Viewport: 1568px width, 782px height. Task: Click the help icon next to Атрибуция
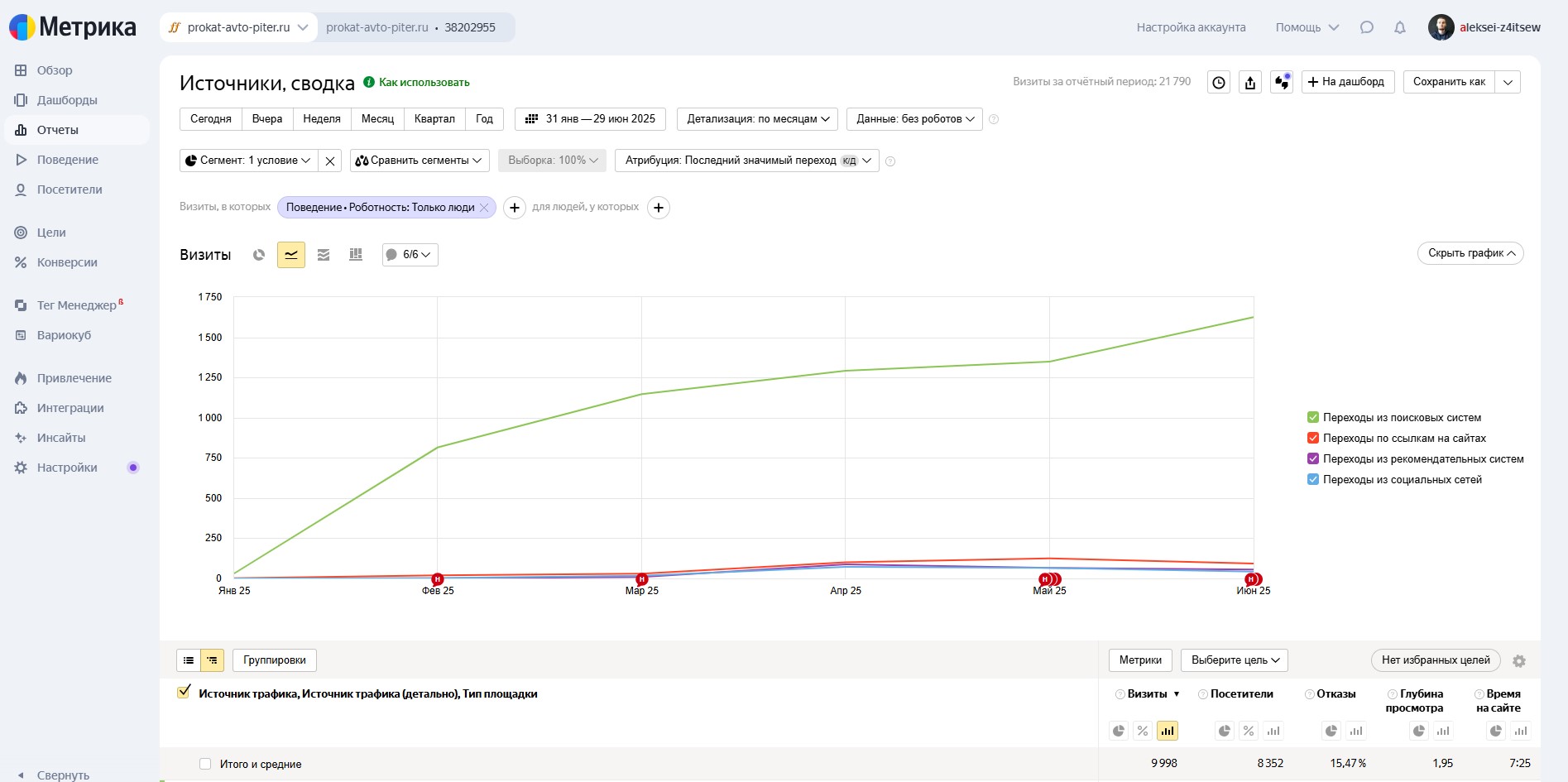(890, 161)
